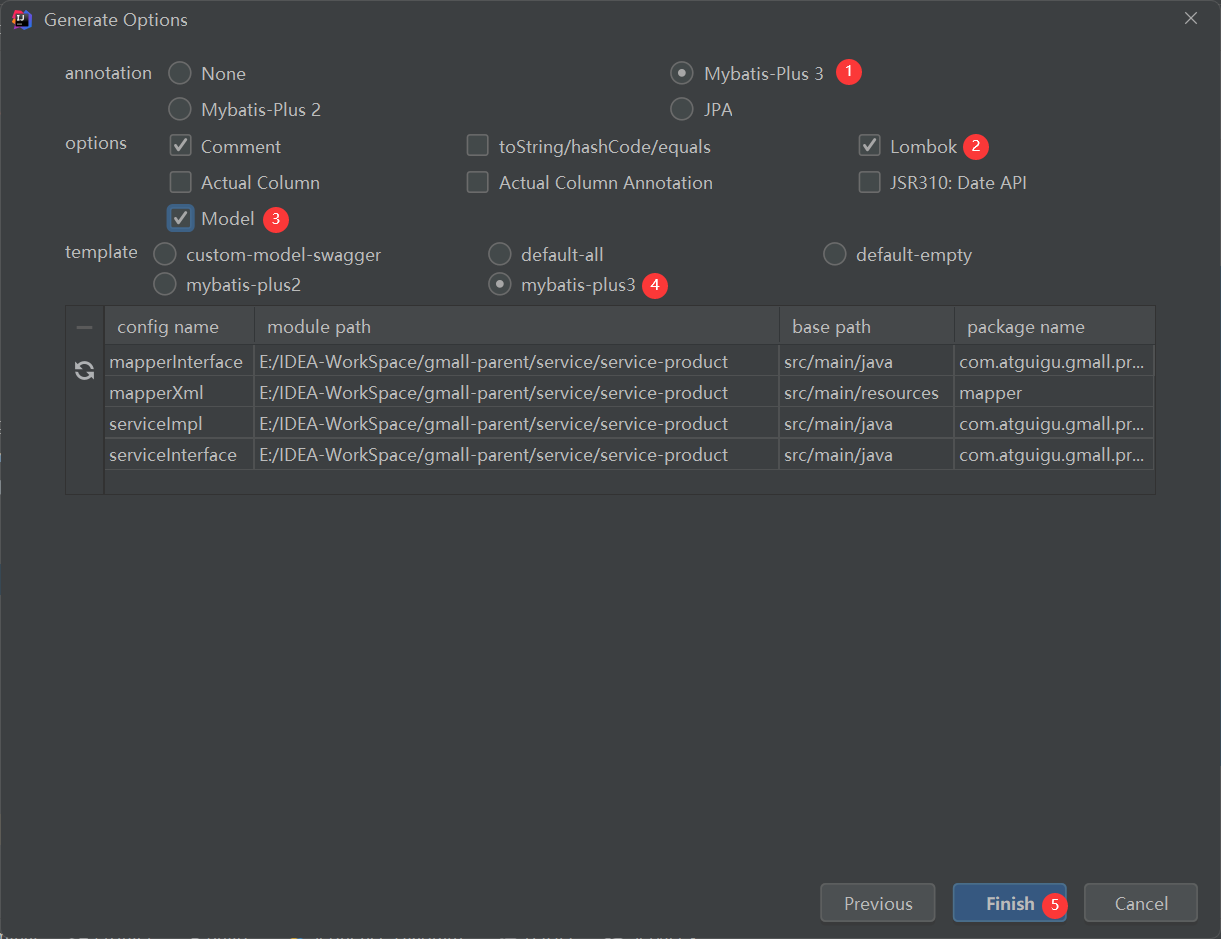The image size is (1221, 939).
Task: Click package name cell of serviceImpl row
Action: click(x=1055, y=423)
